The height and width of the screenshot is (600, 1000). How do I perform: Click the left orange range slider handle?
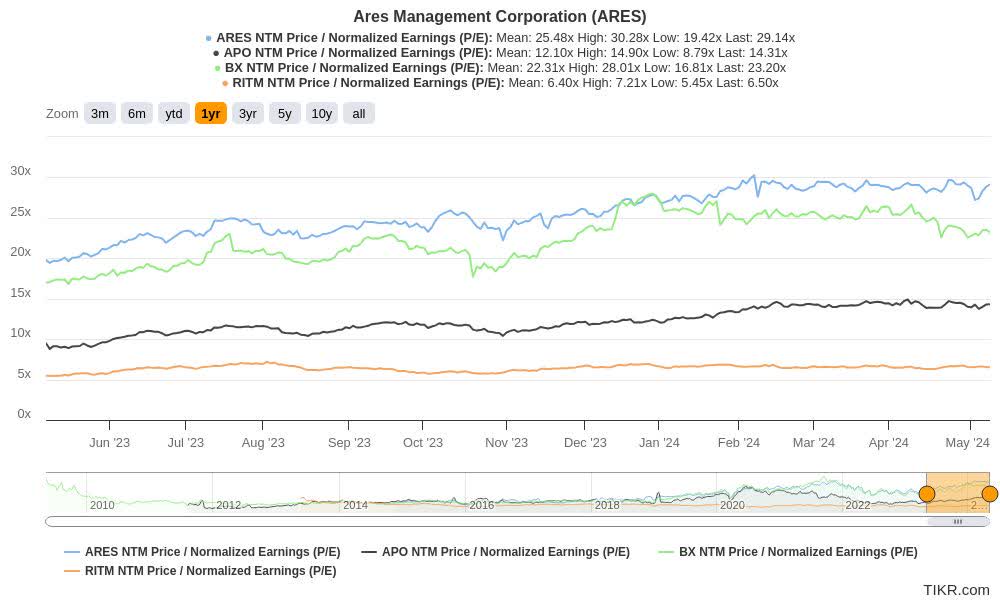927,493
